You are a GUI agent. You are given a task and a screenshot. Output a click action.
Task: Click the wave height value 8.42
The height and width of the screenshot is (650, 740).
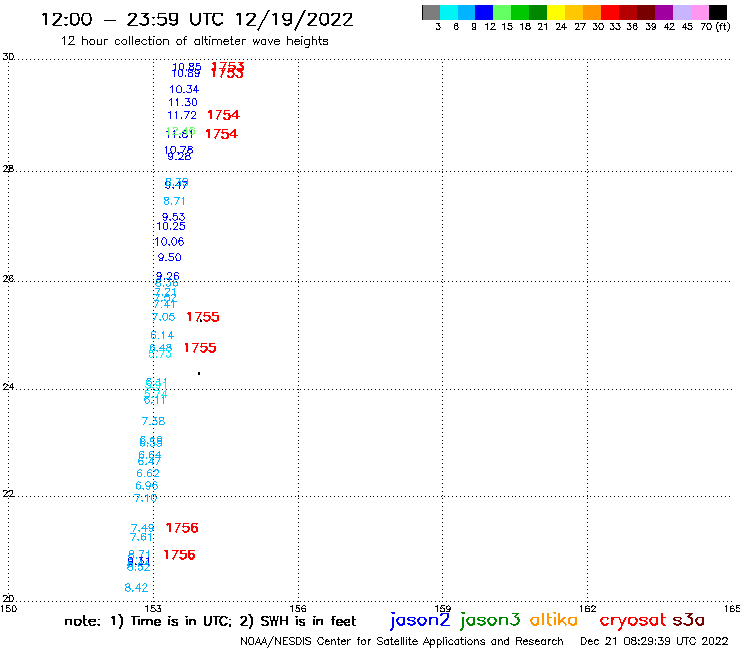click(136, 588)
